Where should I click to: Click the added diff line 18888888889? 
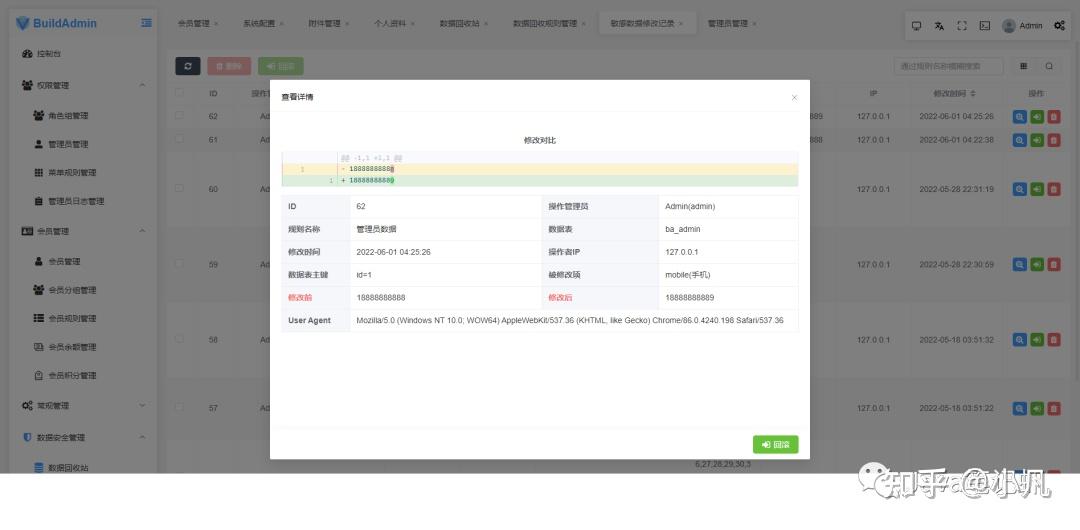pos(540,181)
